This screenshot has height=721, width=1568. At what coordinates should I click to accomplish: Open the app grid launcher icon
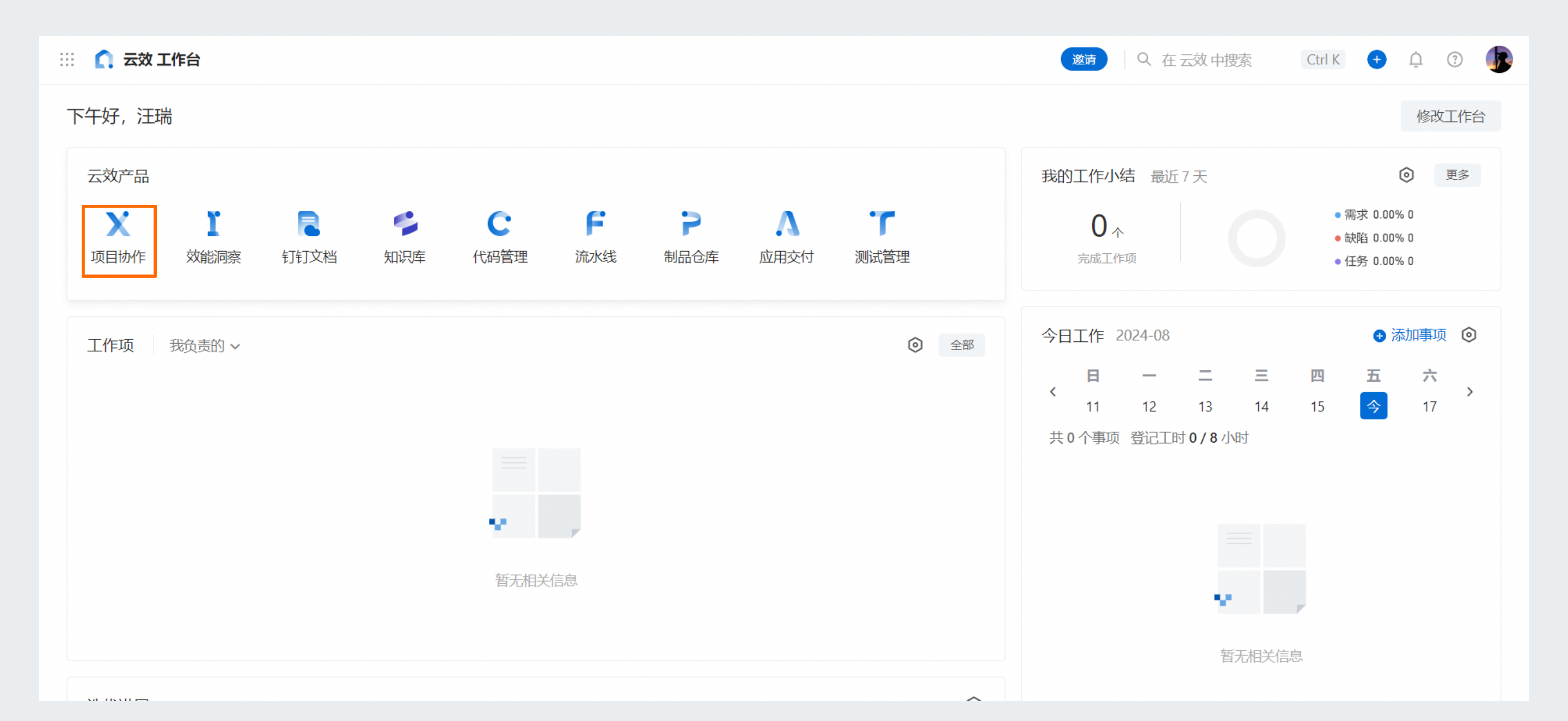click(x=67, y=60)
